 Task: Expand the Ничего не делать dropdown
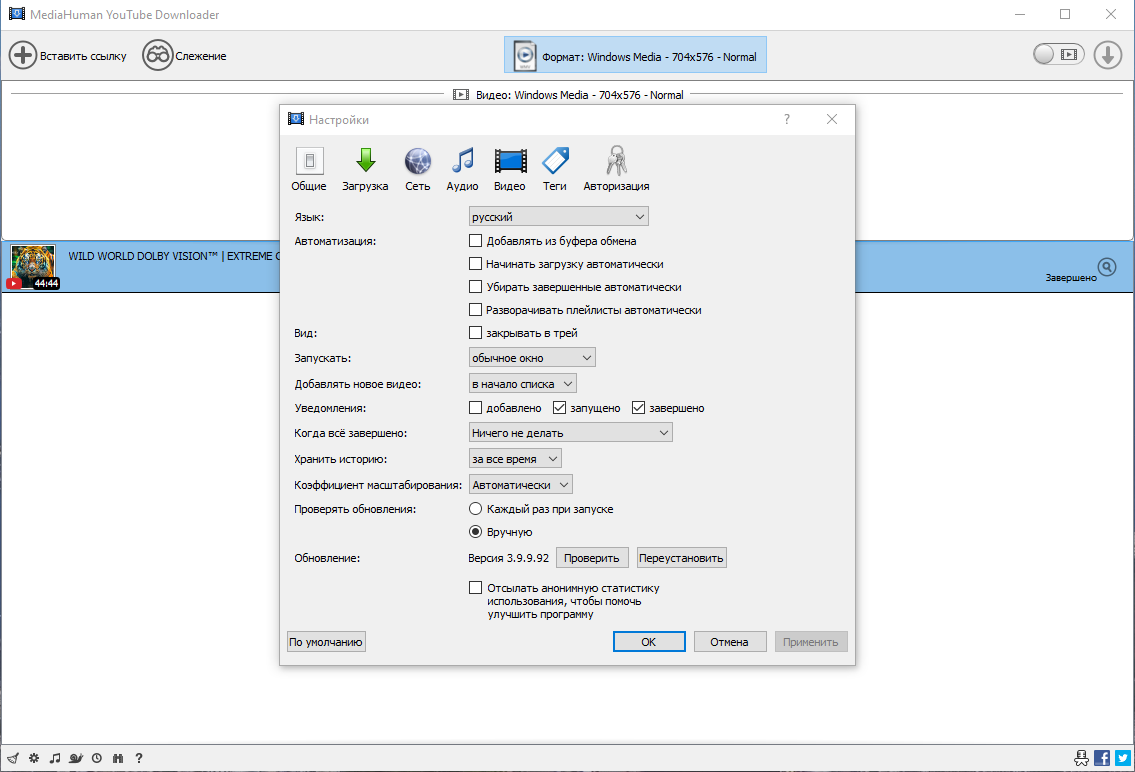click(570, 433)
